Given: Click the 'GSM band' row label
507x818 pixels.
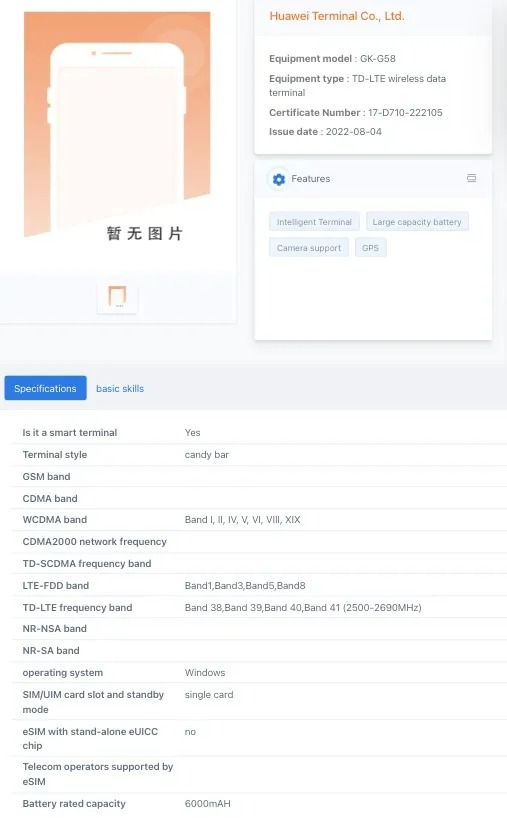Looking at the screenshot, I should [46, 476].
